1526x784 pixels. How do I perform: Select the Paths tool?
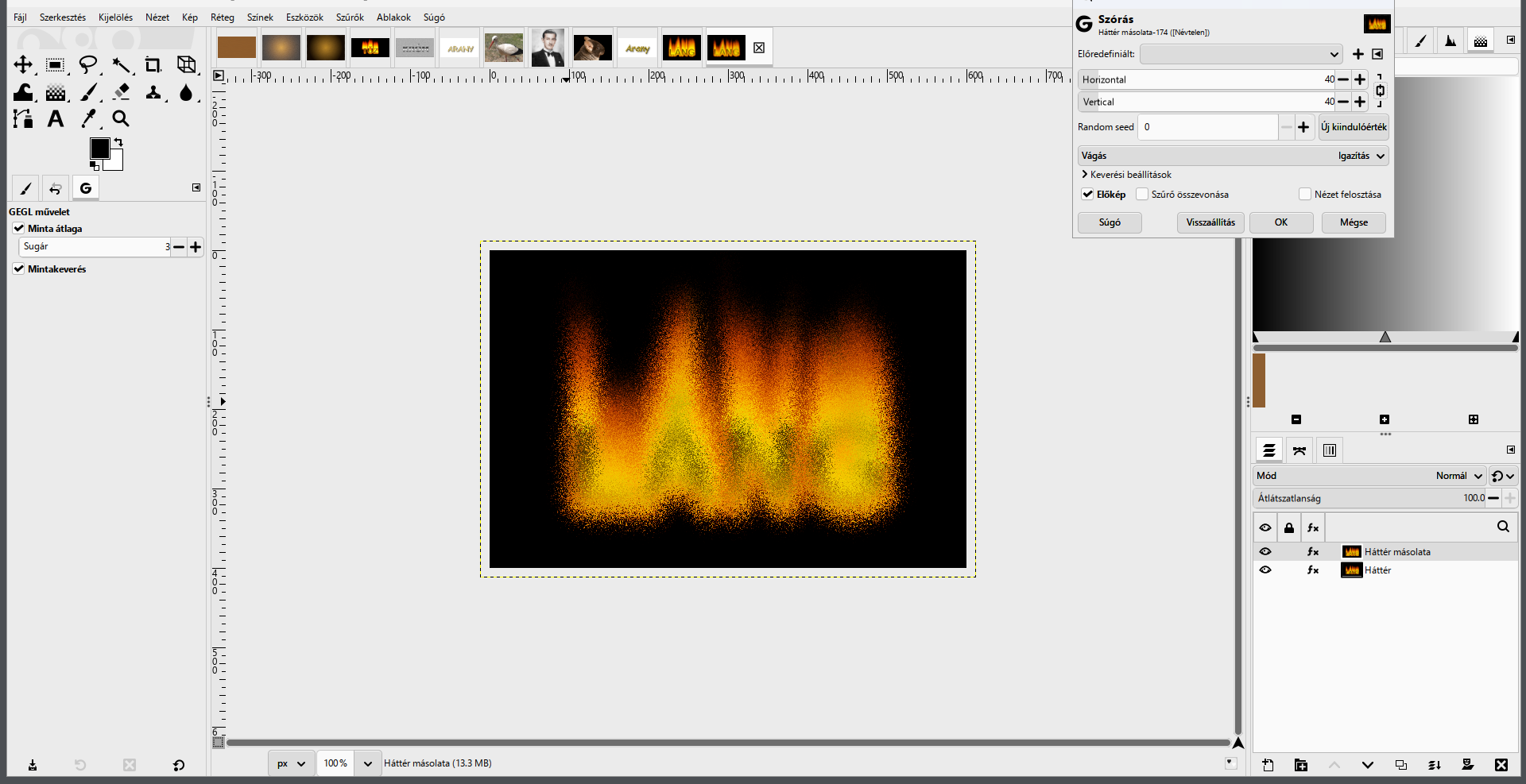pos(23,119)
